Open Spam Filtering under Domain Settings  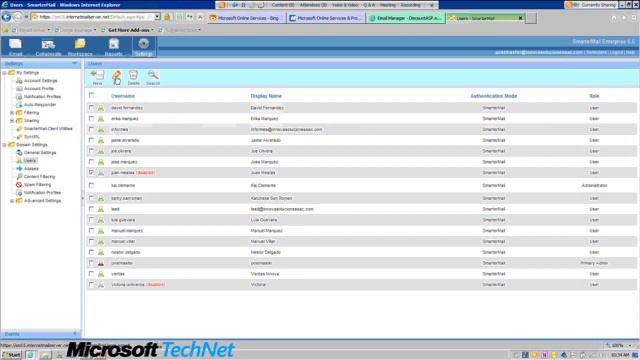point(37,184)
